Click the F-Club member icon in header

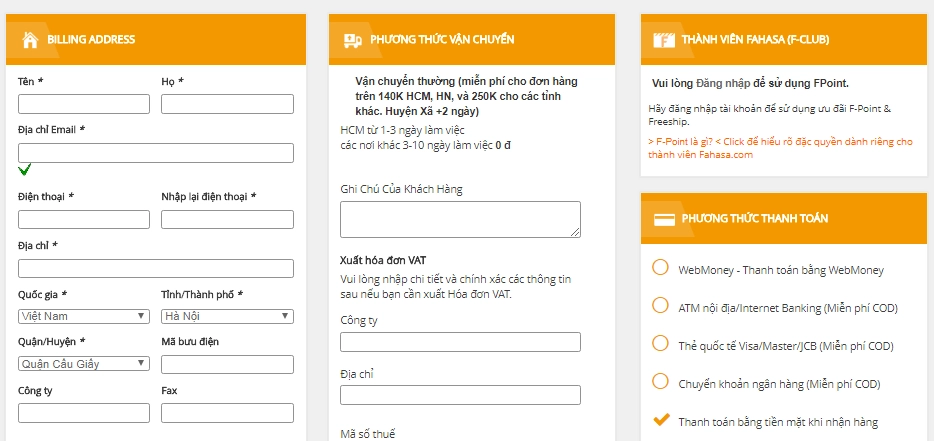point(664,40)
